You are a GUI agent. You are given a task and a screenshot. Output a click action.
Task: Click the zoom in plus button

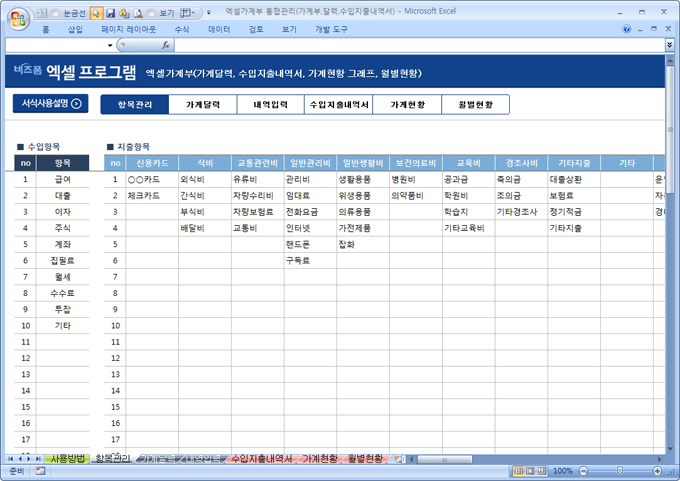pyautogui.click(x=658, y=470)
